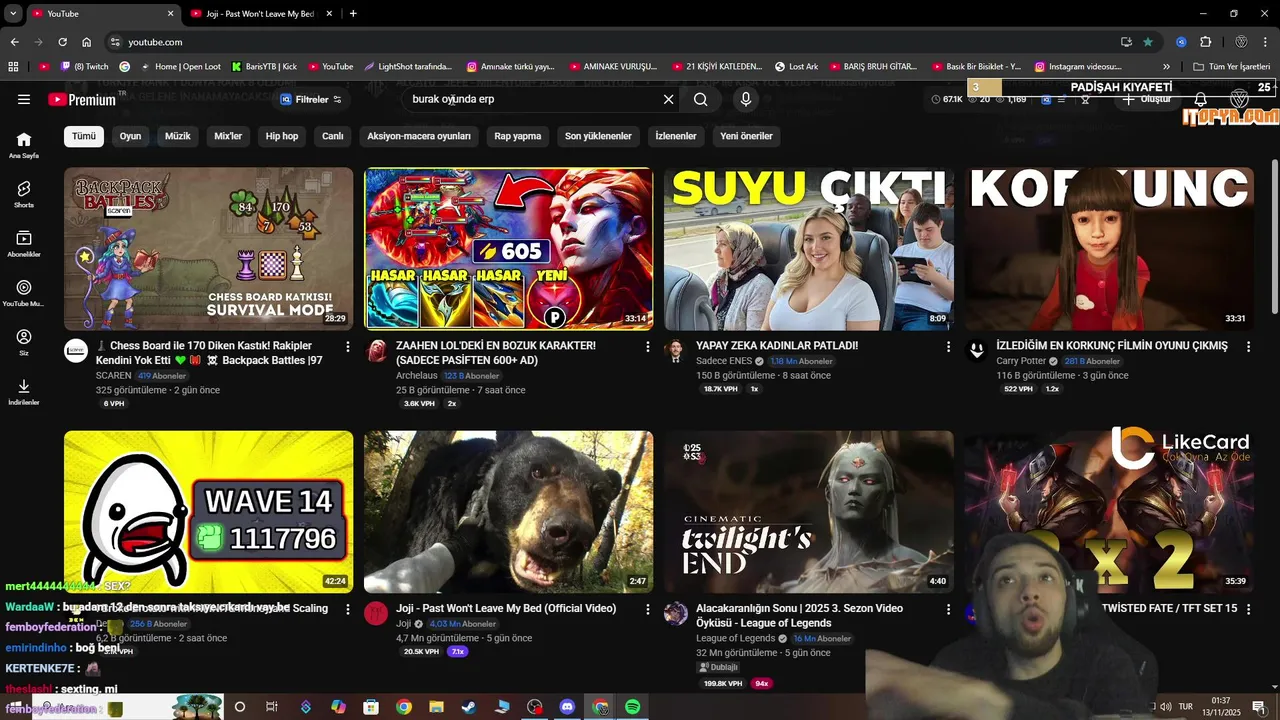Select the Müzik filter chip
The width and height of the screenshot is (1280, 720).
tap(178, 136)
